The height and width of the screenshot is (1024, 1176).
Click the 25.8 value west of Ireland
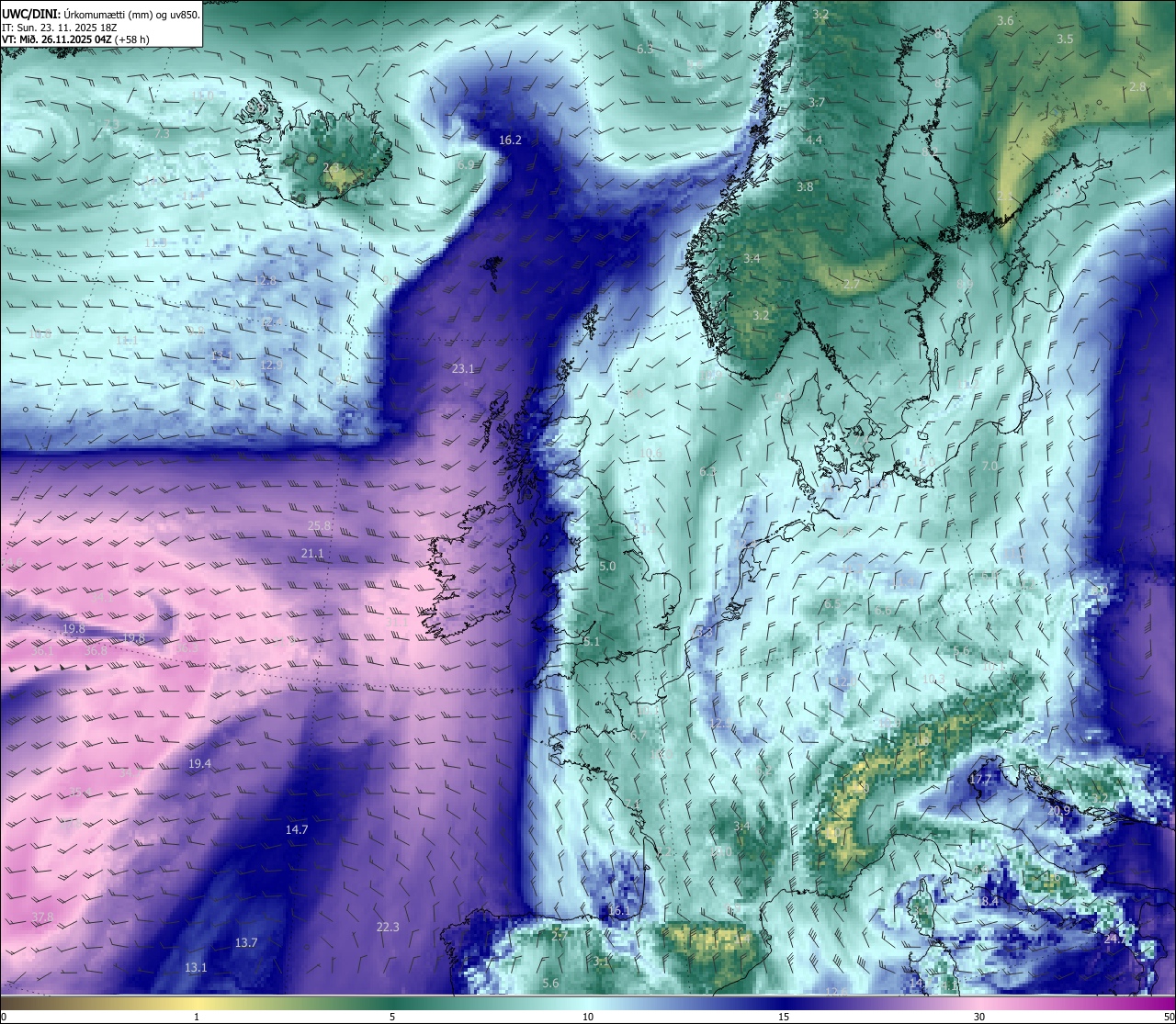319,526
